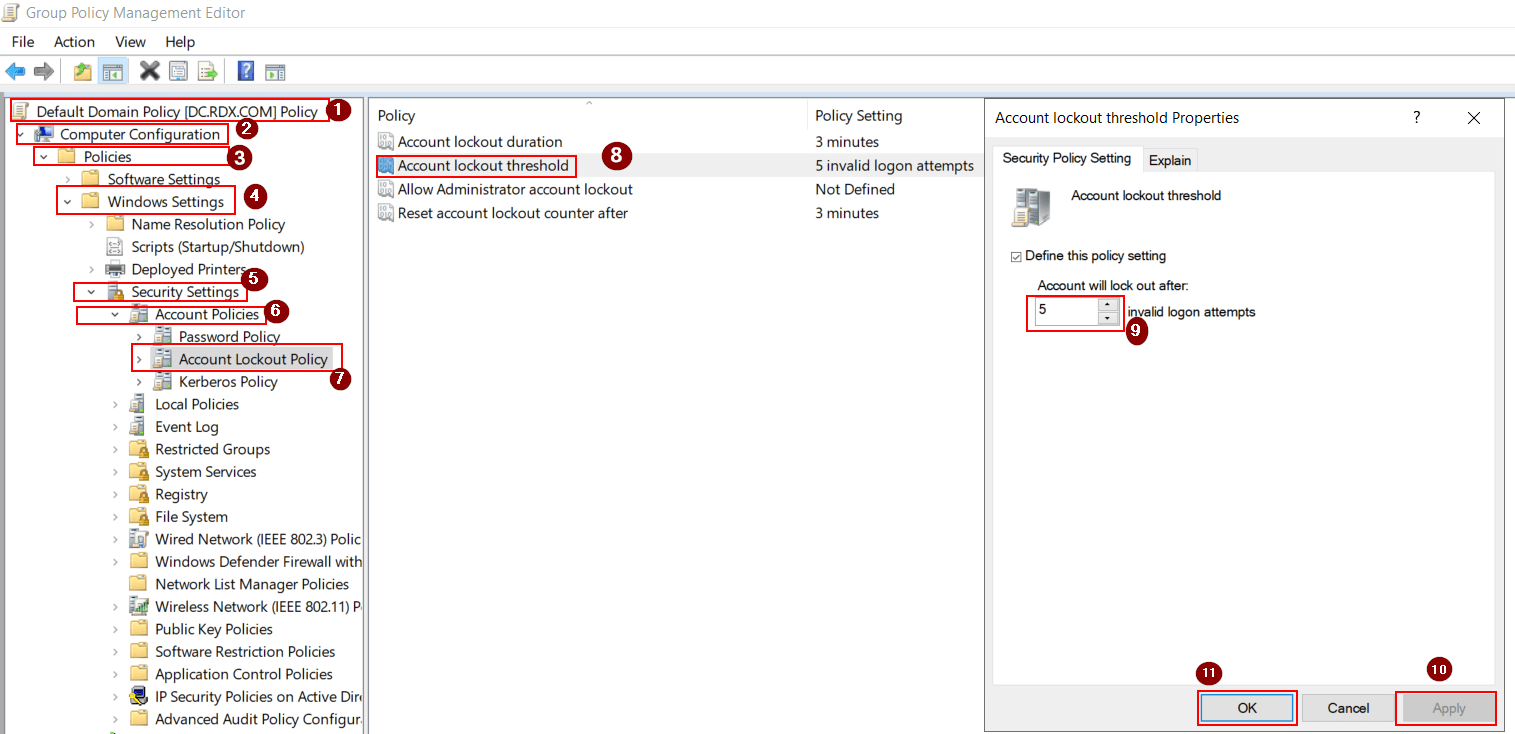The width and height of the screenshot is (1515, 734).
Task: Click the Help question mark icon
Action: click(244, 71)
